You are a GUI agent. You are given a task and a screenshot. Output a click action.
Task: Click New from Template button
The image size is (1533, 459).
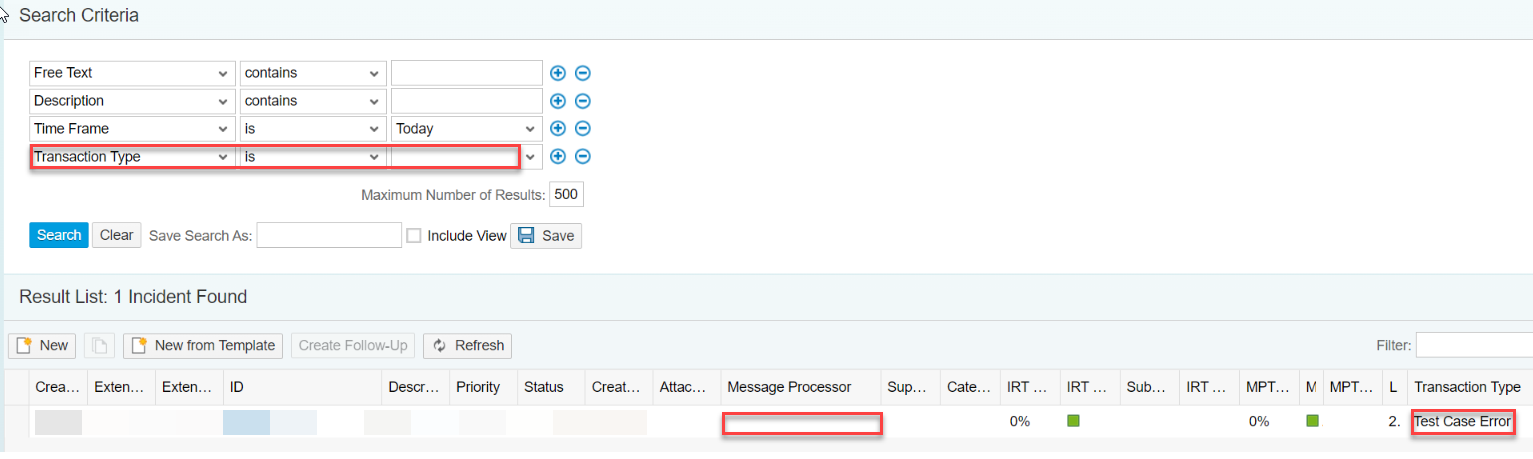click(x=204, y=346)
